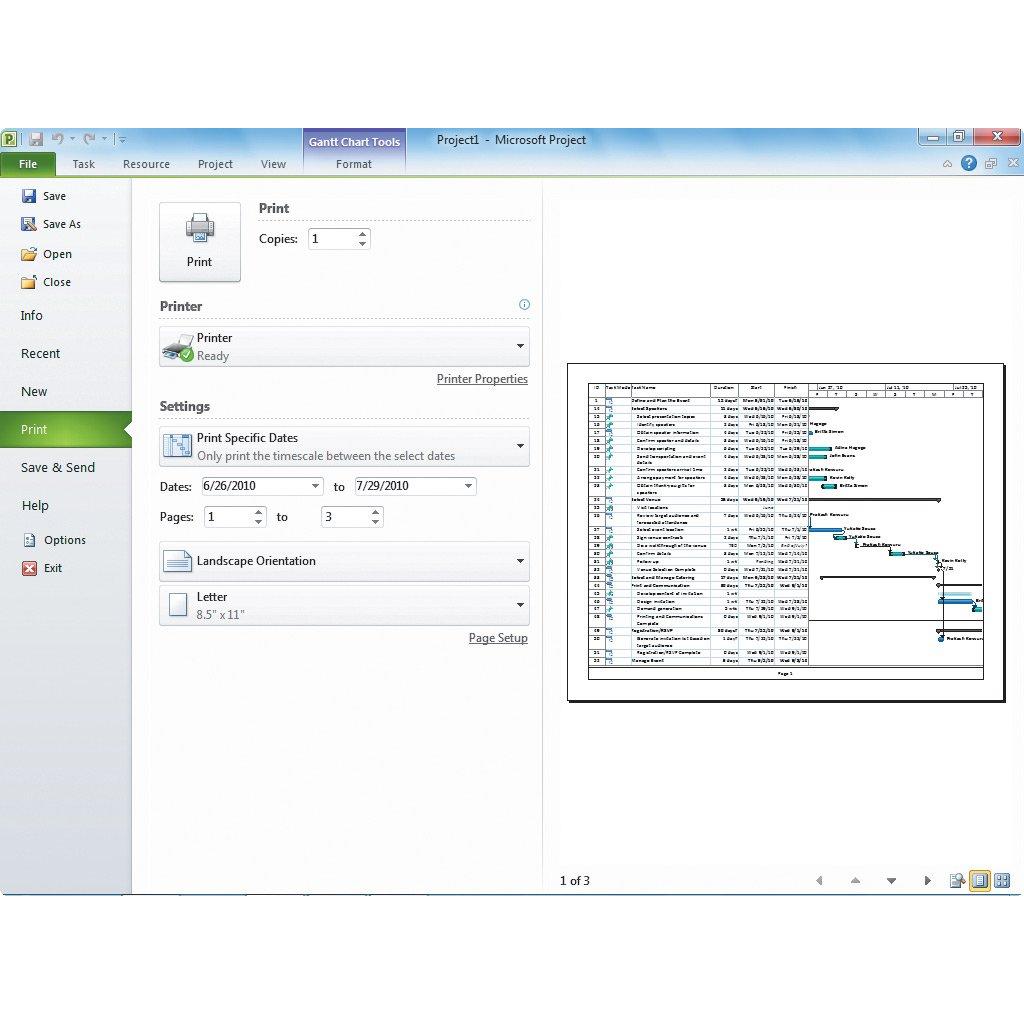This screenshot has height=1024, width=1024.
Task: Close the document with the small X icon
Action: (x=1013, y=163)
